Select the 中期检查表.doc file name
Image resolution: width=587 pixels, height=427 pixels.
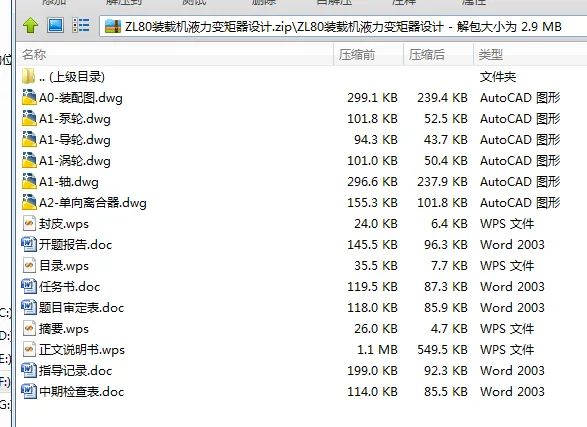(x=82, y=391)
